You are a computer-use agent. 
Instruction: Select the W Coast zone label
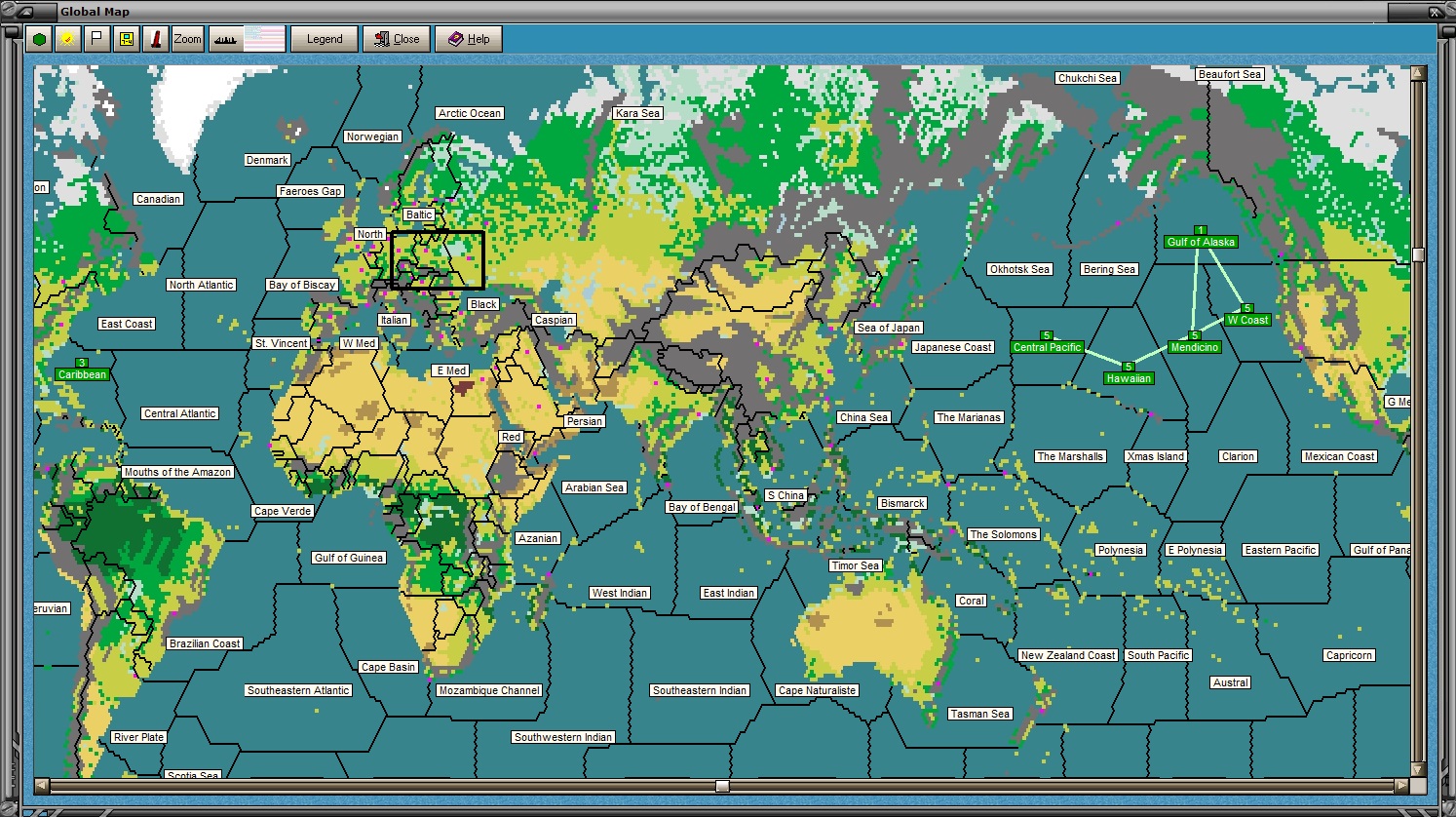pos(1247,320)
